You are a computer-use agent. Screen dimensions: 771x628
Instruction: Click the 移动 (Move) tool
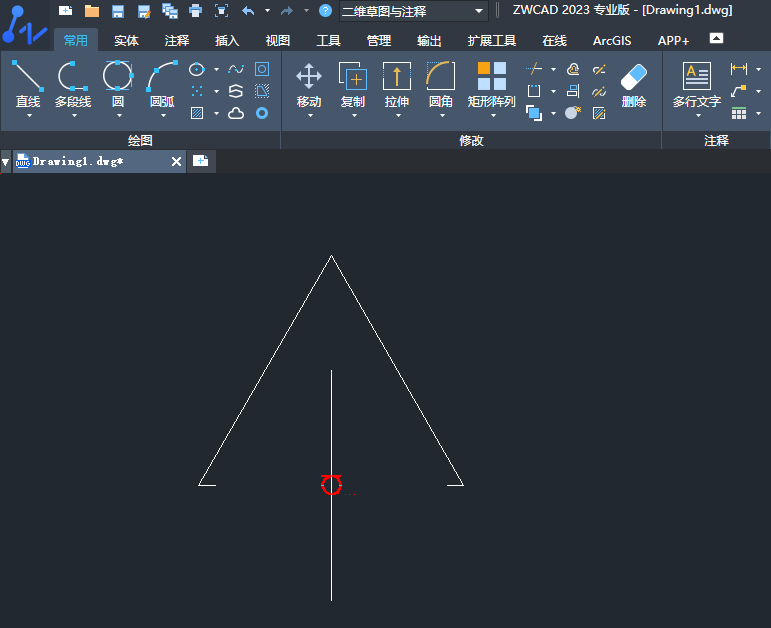pyautogui.click(x=309, y=85)
